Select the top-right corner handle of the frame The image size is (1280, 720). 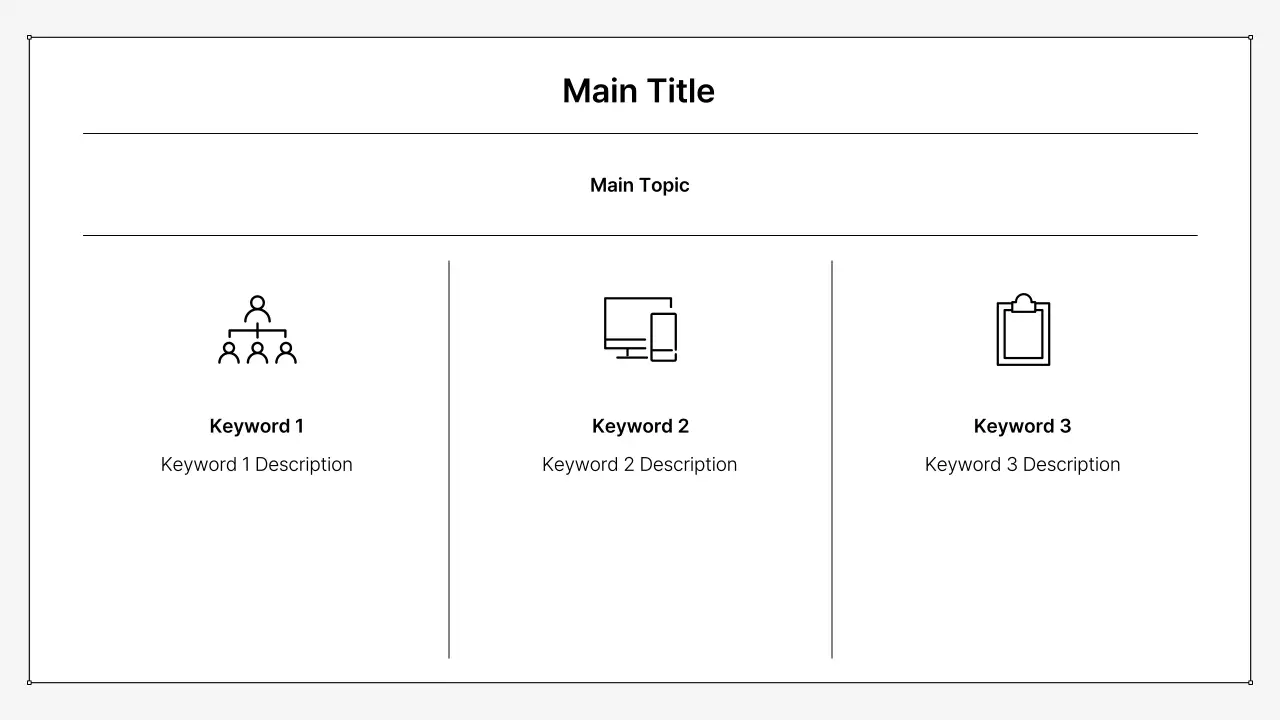coord(1250,37)
